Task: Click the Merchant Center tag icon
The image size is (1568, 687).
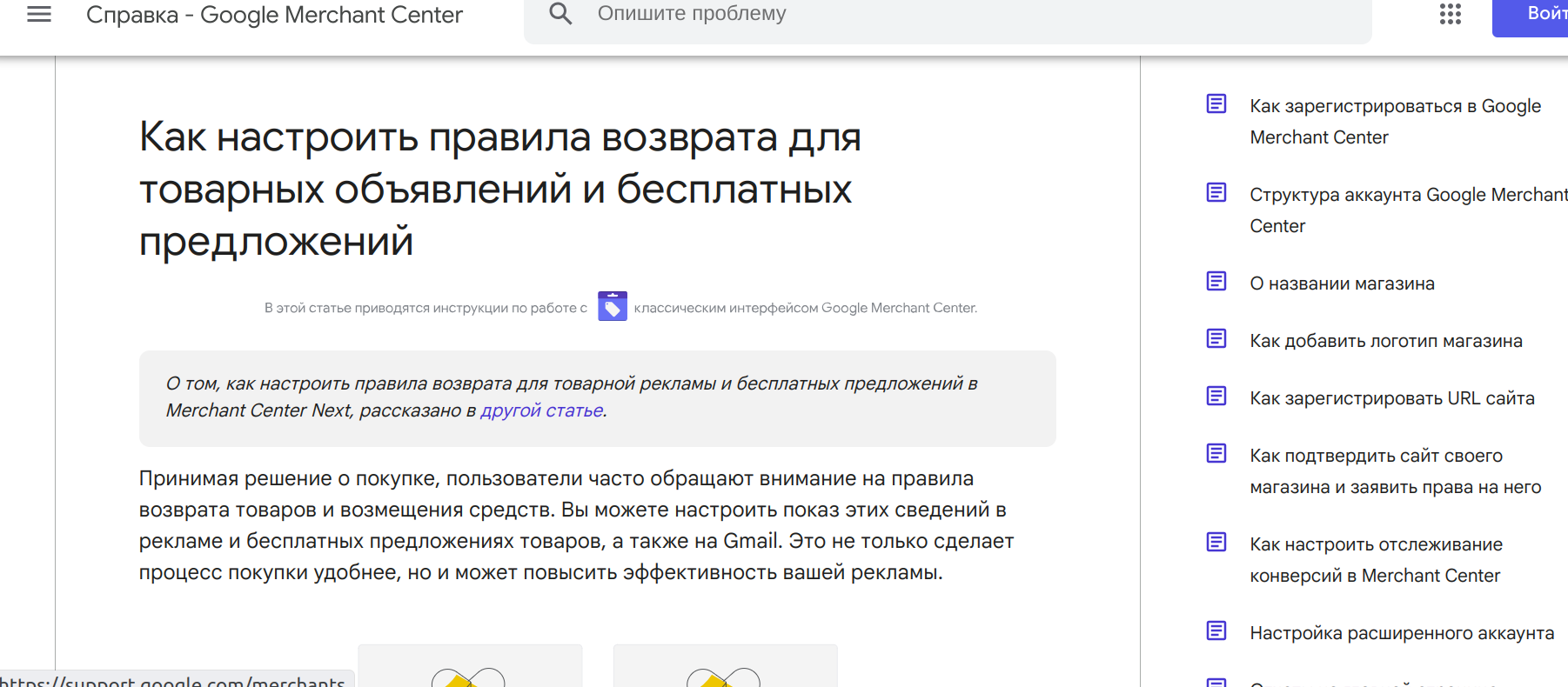Action: pos(613,306)
